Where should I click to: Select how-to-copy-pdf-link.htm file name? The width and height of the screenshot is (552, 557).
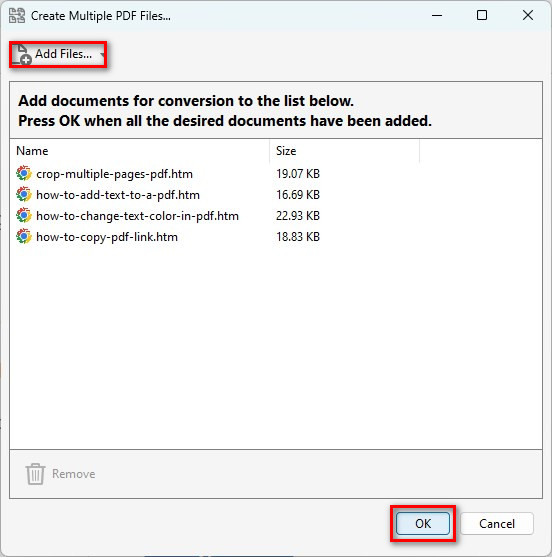[107, 237]
